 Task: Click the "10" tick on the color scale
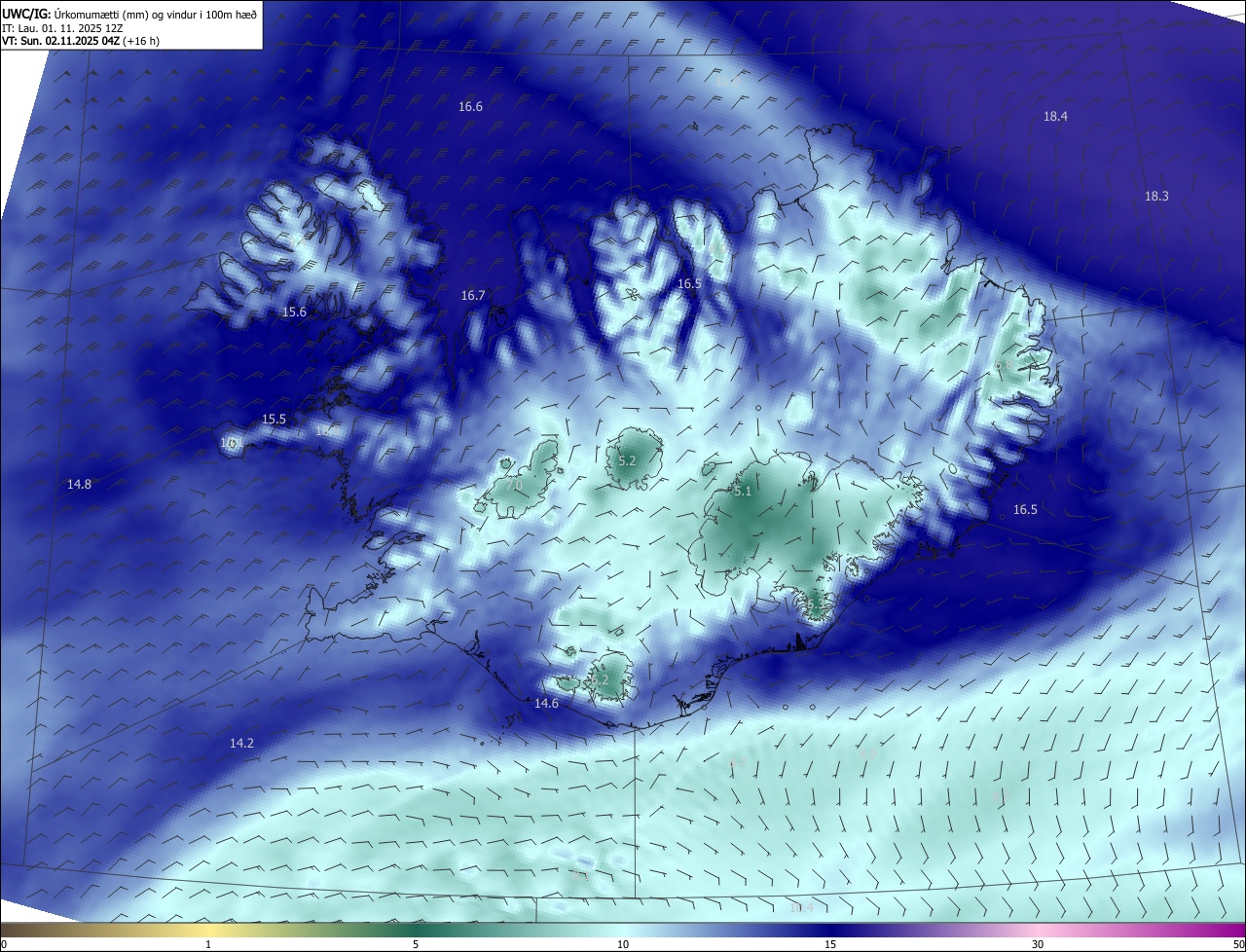click(x=623, y=944)
